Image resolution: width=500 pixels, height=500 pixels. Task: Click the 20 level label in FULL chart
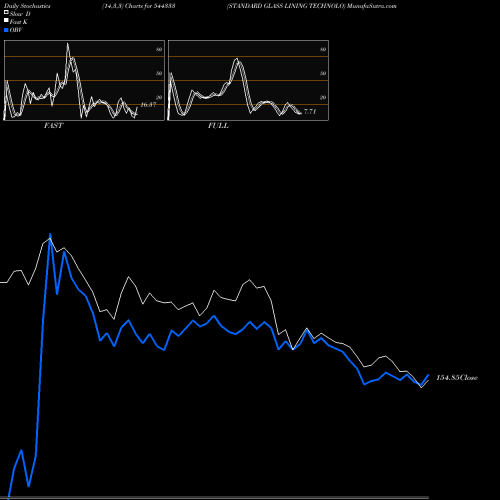[x=323, y=97]
